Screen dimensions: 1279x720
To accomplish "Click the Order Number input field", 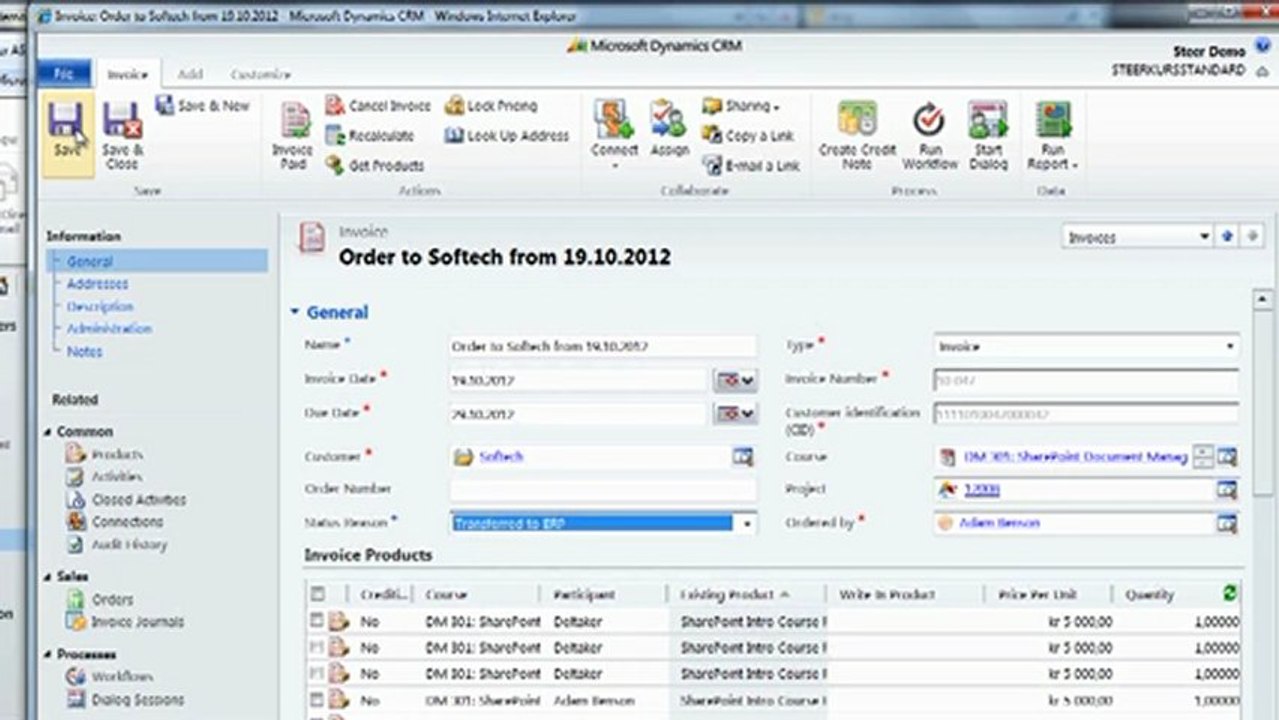I will (603, 490).
